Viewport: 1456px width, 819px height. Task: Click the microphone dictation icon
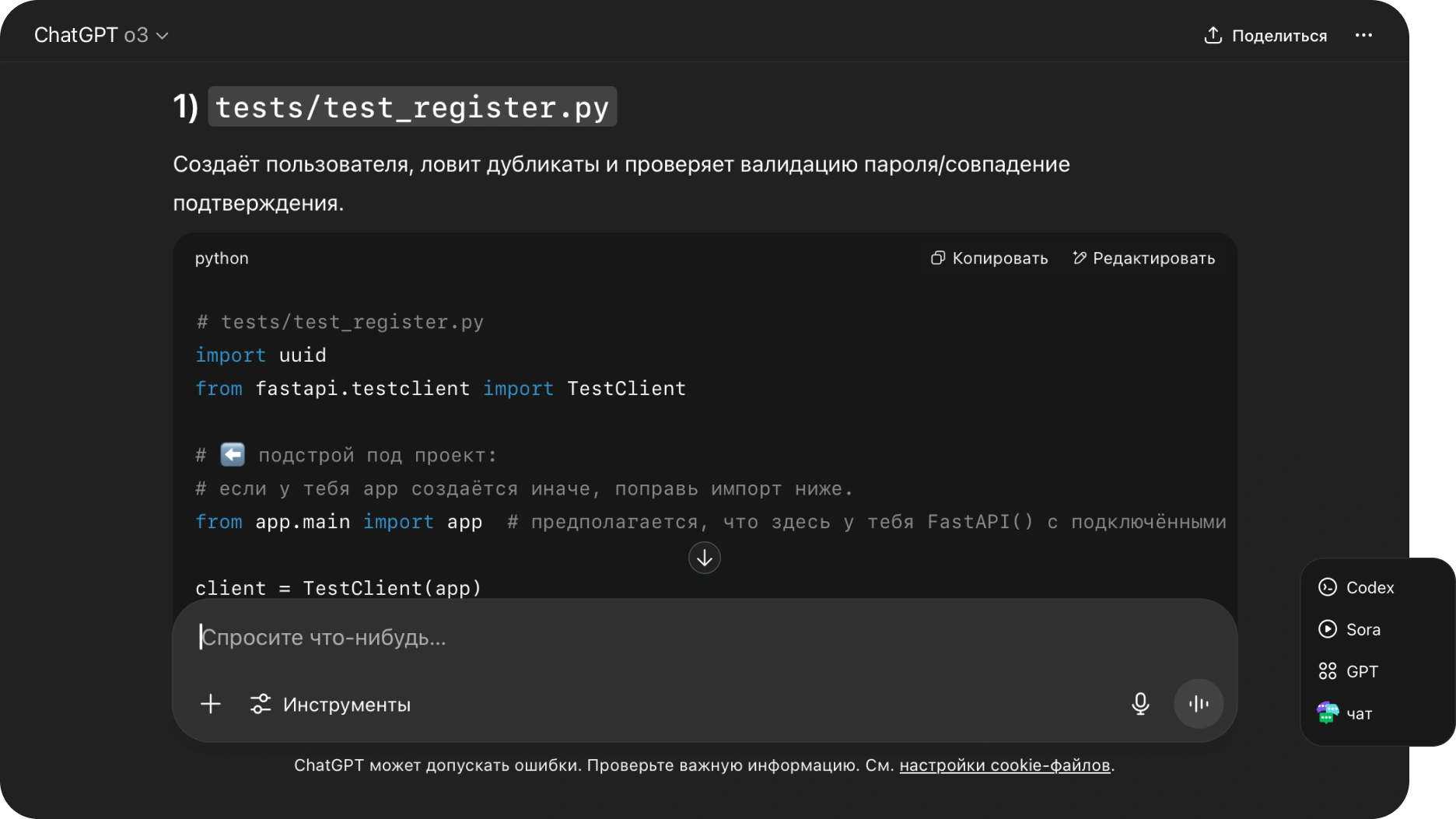[x=1140, y=704]
